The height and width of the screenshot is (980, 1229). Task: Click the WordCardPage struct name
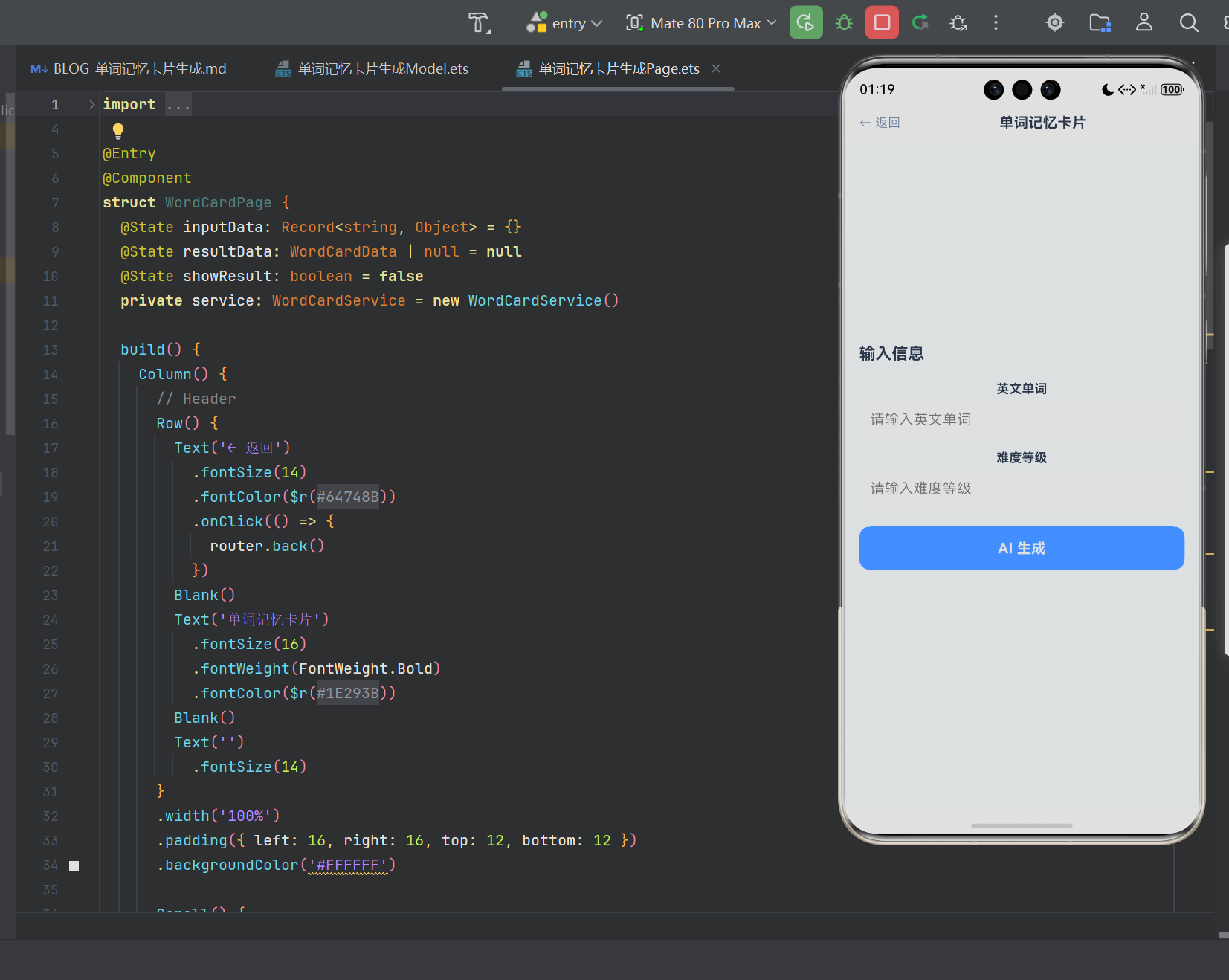tap(219, 203)
